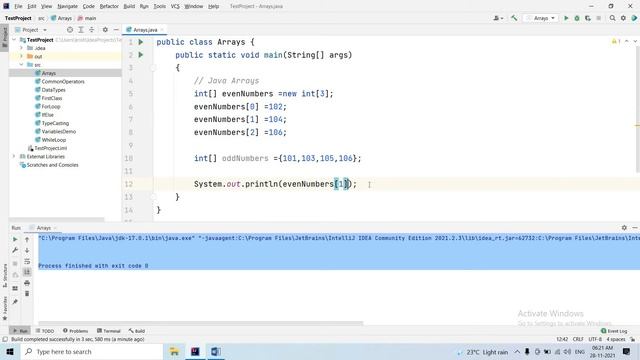
Task: Open the Build menu
Action: [129, 6]
